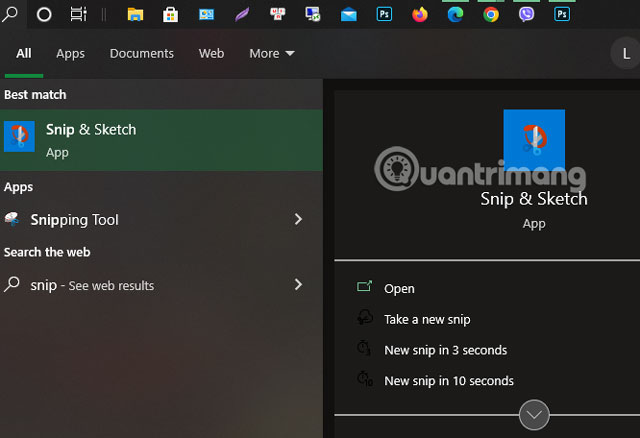Open Microsoft Store taskbar icon

(x=171, y=15)
